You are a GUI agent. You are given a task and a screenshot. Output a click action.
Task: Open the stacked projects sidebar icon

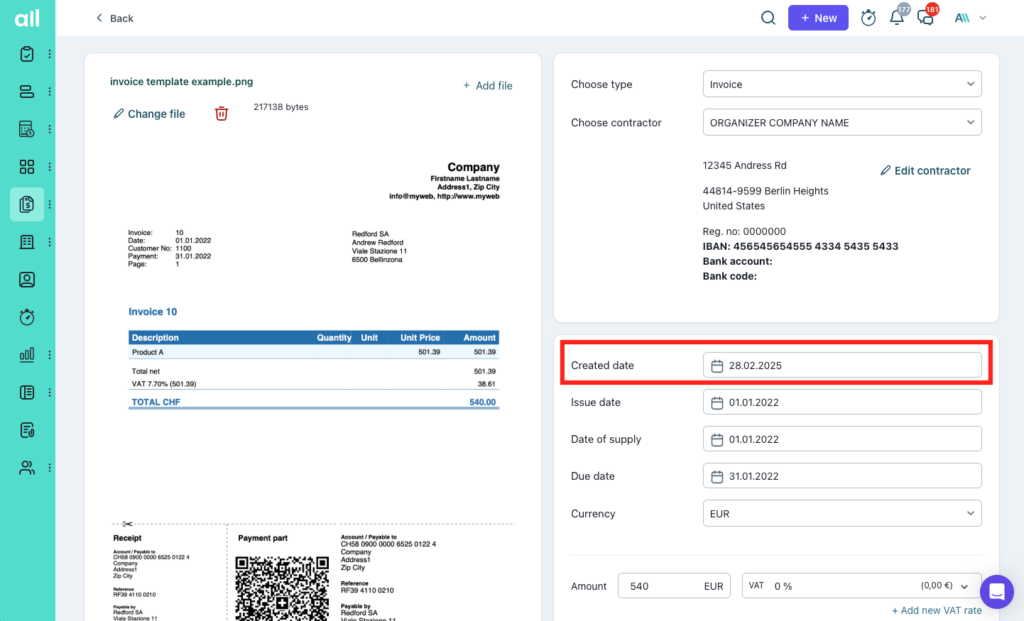coord(27,91)
